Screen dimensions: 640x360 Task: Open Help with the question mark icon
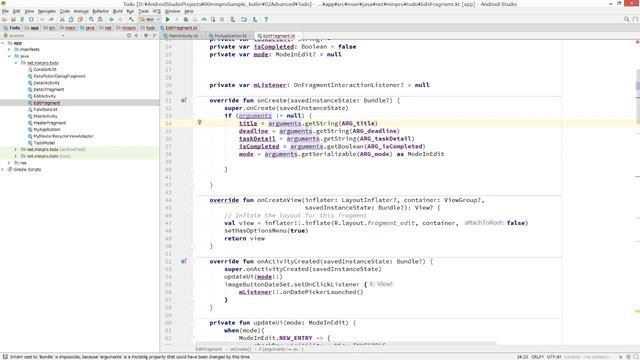[x=266, y=19]
